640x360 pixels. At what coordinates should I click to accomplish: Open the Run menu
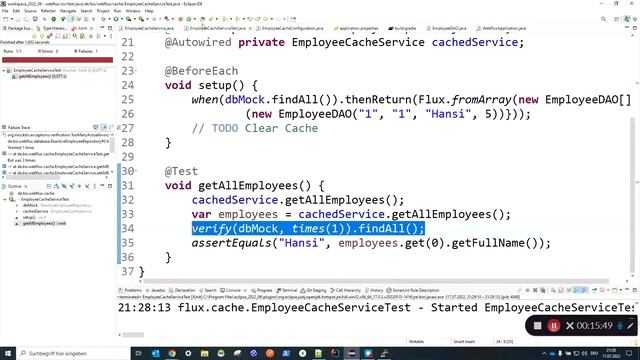pos(117,11)
